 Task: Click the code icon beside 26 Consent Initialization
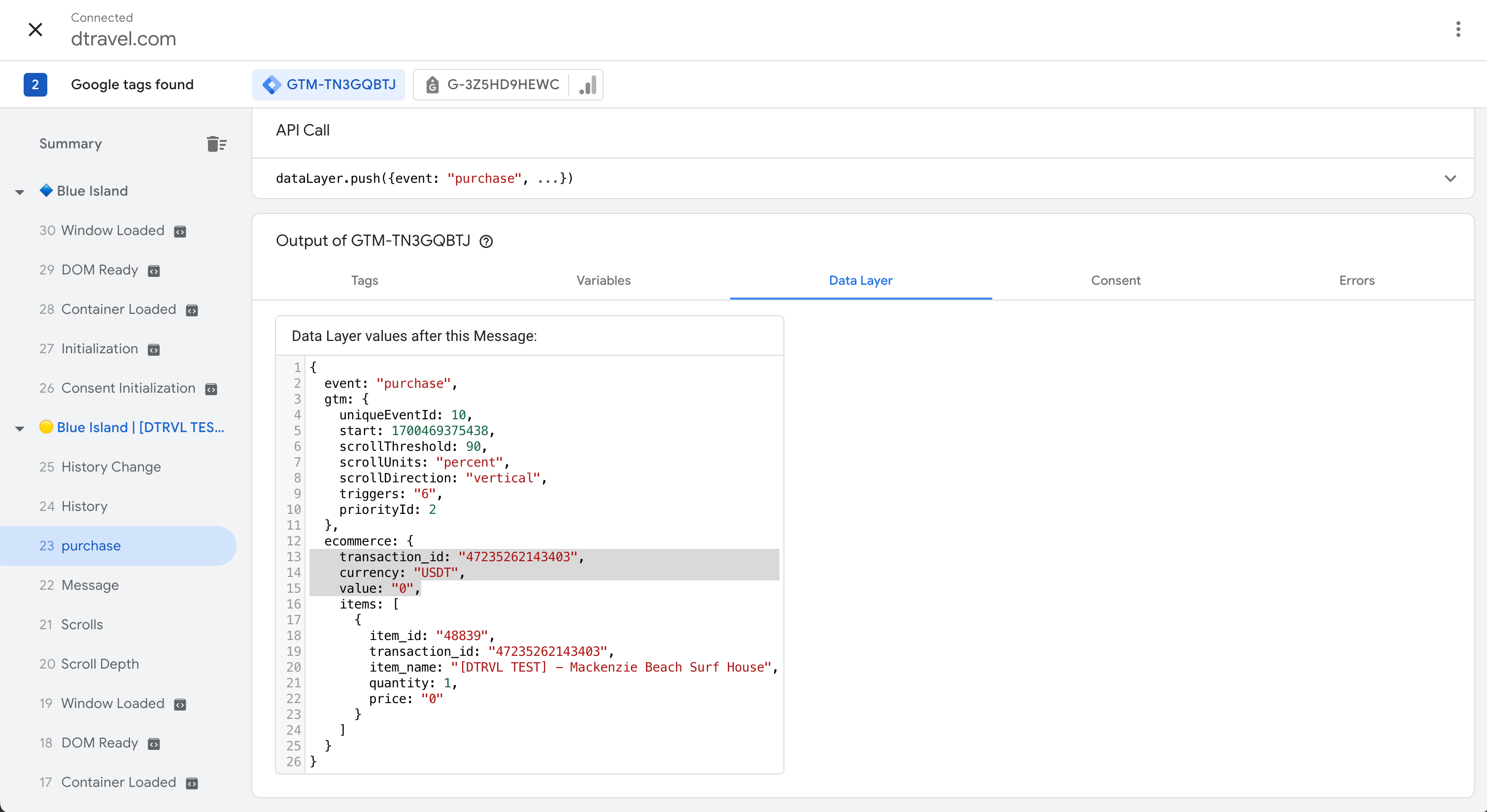pos(211,389)
